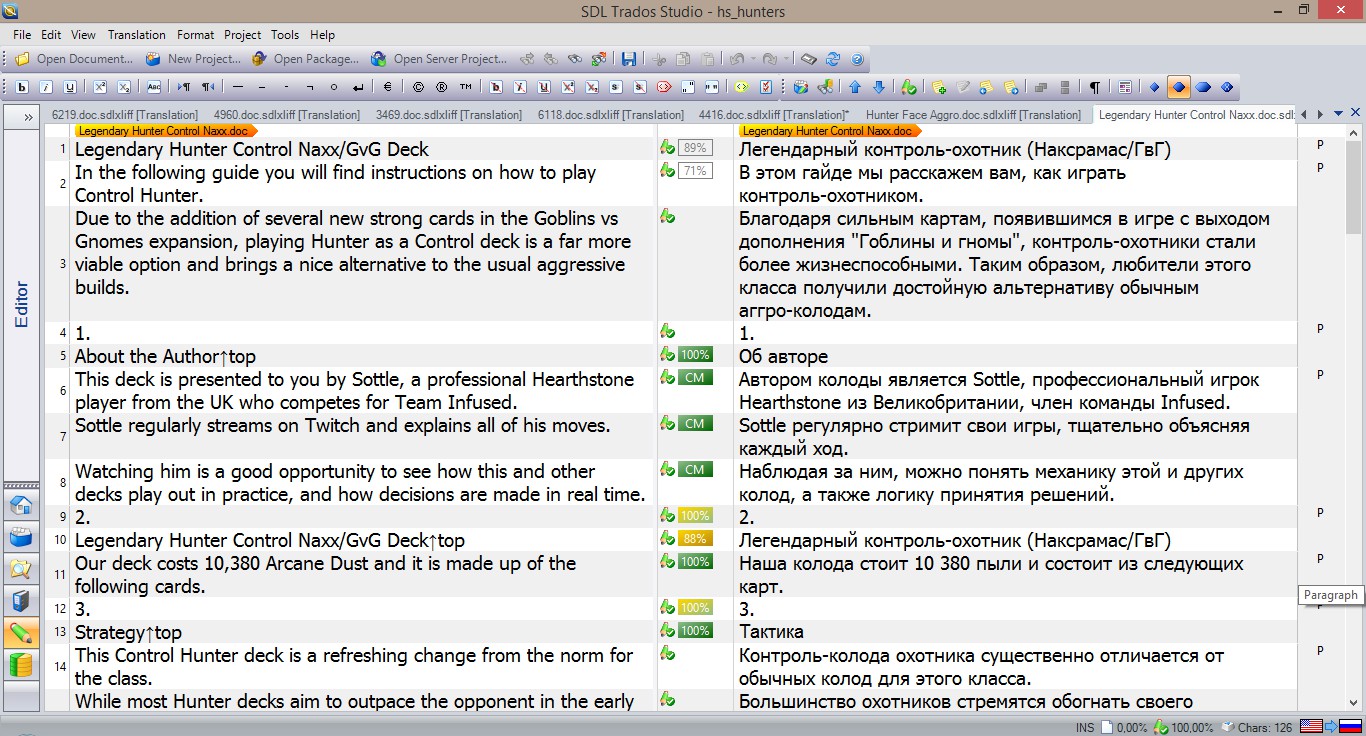Open the File menu
The height and width of the screenshot is (736, 1366).
click(22, 35)
